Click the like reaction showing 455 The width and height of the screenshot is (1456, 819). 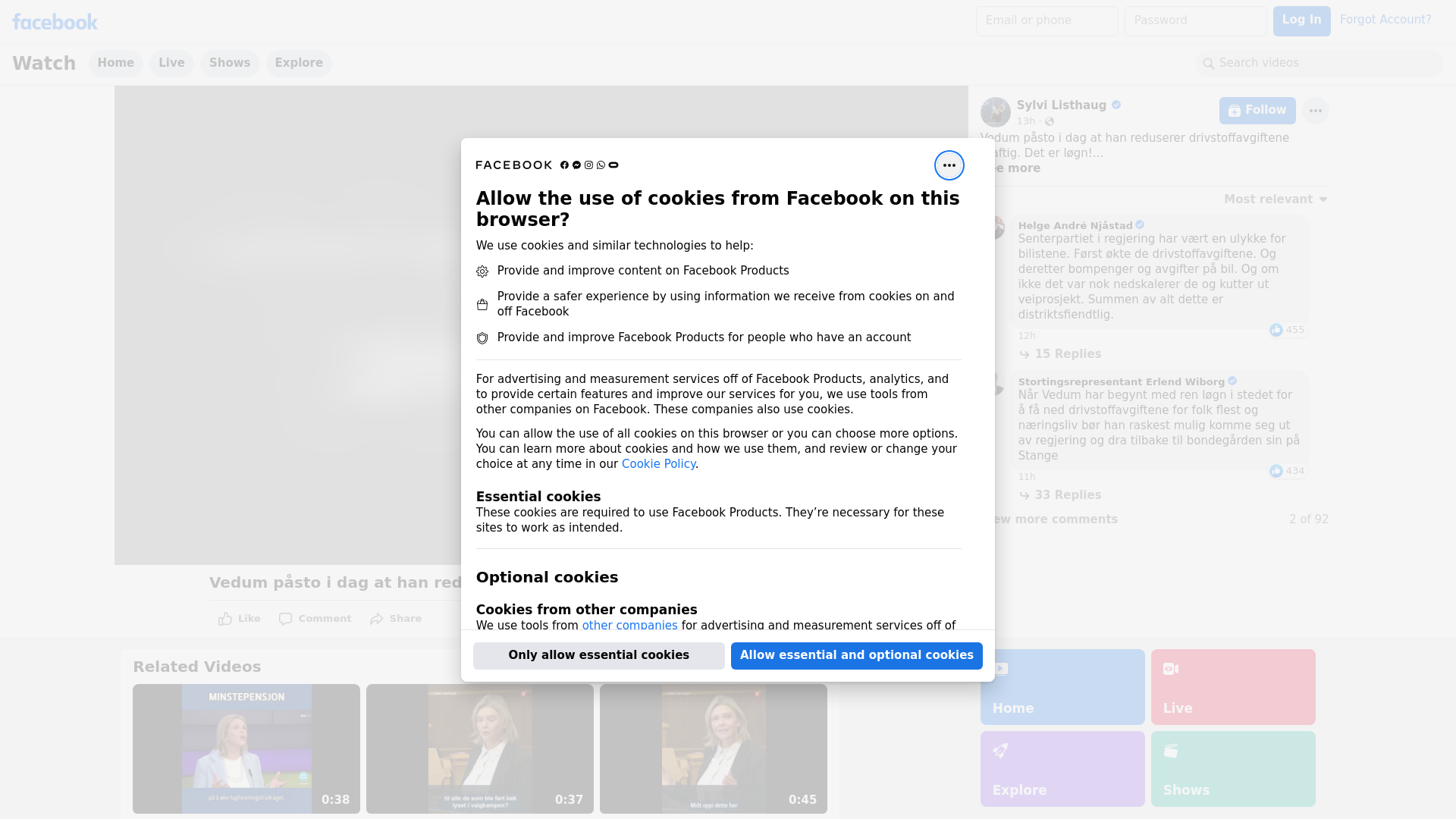[1287, 330]
